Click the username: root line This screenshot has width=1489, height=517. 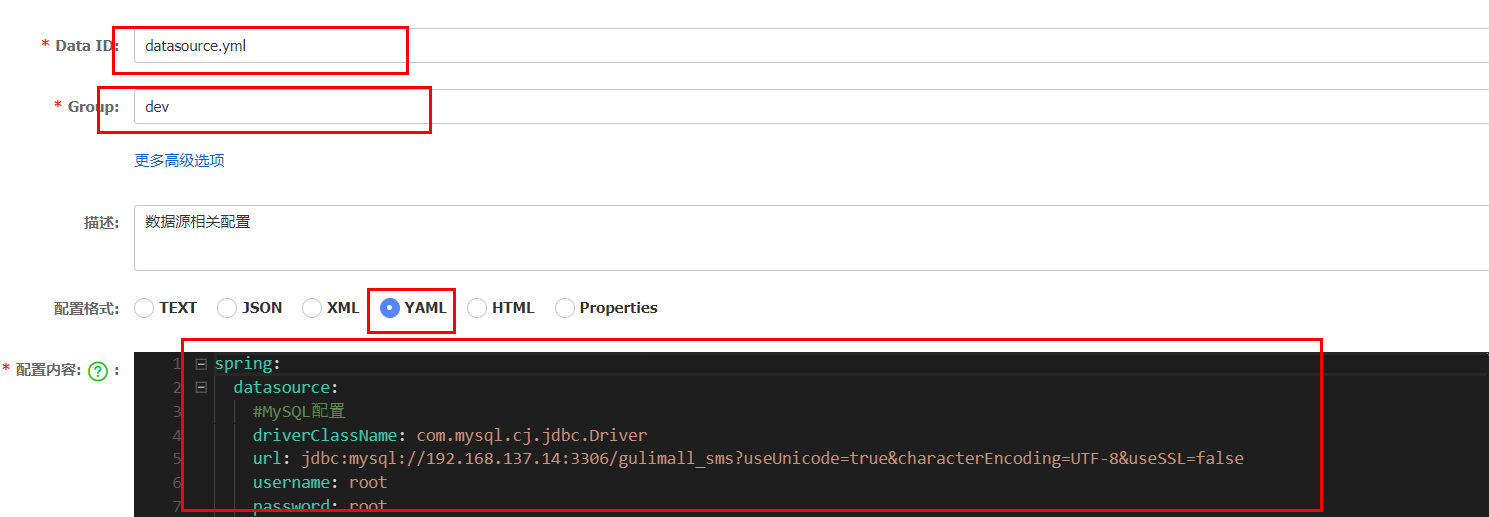320,482
